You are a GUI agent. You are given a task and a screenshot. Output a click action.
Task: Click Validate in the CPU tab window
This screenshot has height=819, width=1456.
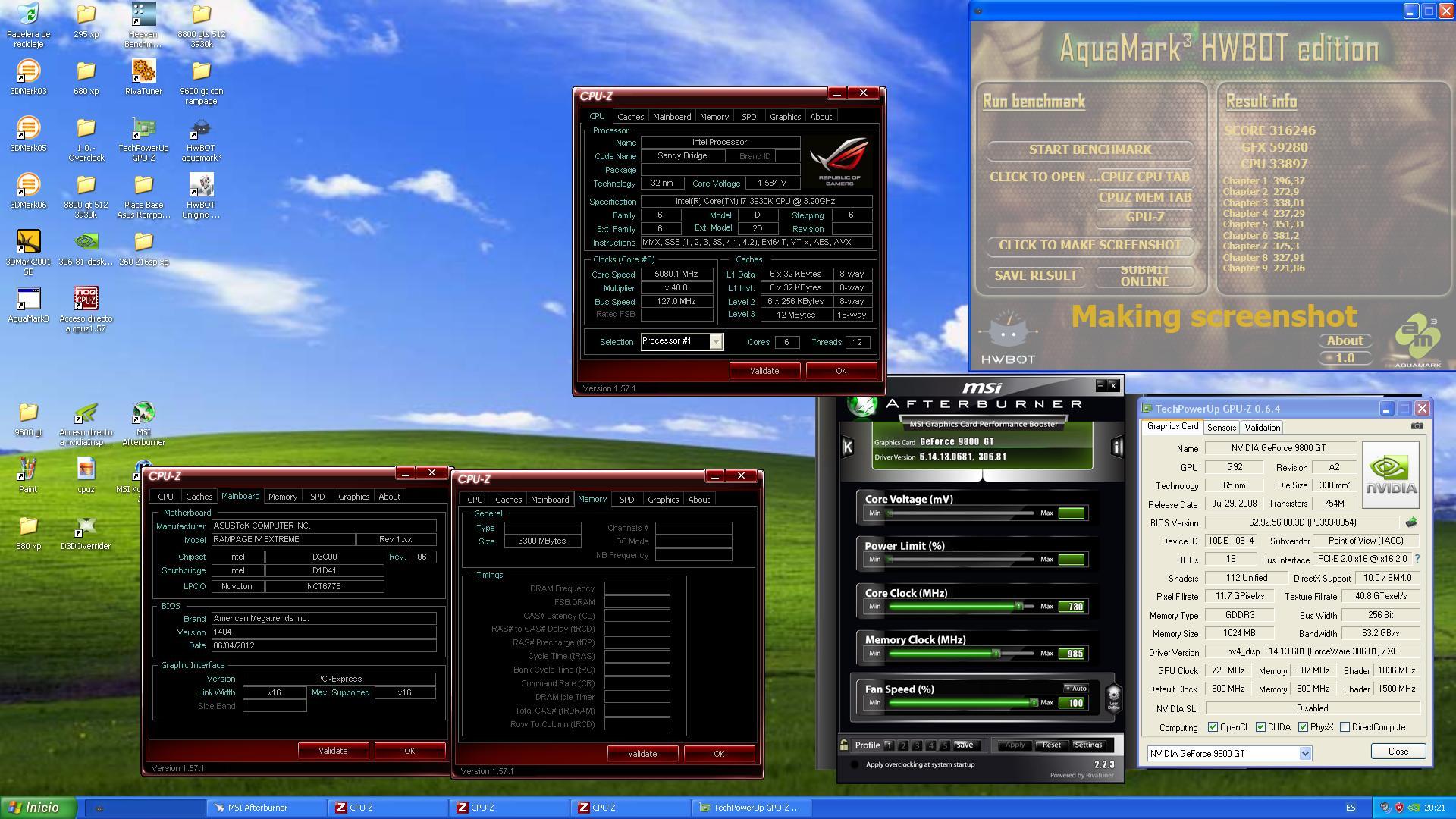coord(764,371)
